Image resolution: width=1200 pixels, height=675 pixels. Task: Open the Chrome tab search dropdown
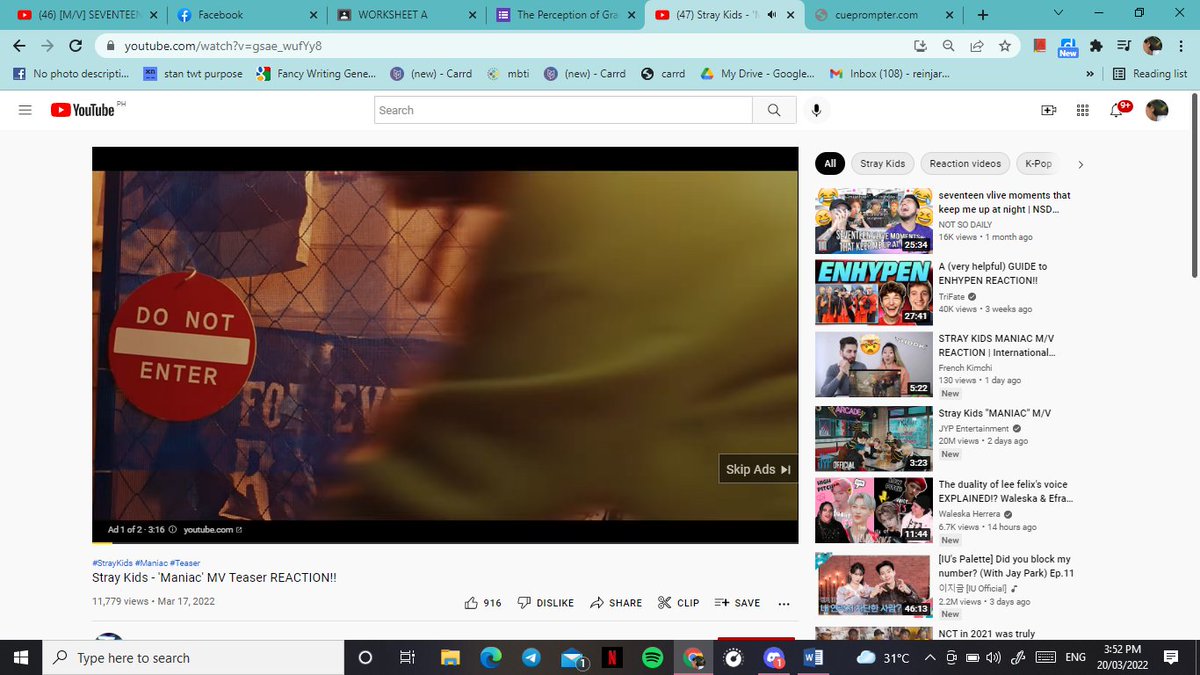1059,13
